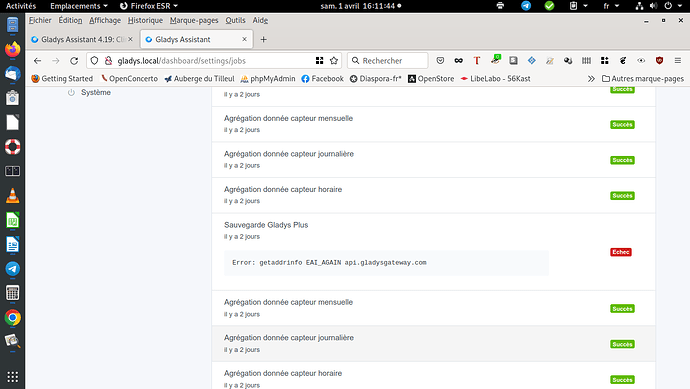Open OpenStore bookmark

431,78
